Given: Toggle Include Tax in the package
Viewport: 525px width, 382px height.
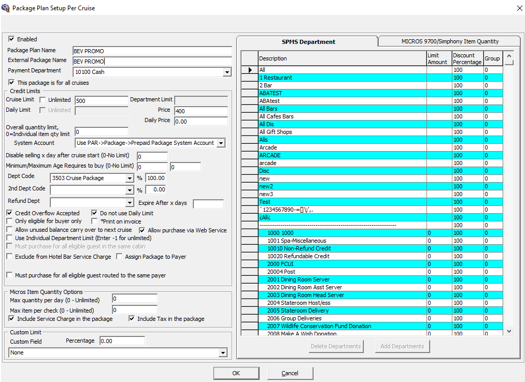Looking at the screenshot, I should coord(132,318).
